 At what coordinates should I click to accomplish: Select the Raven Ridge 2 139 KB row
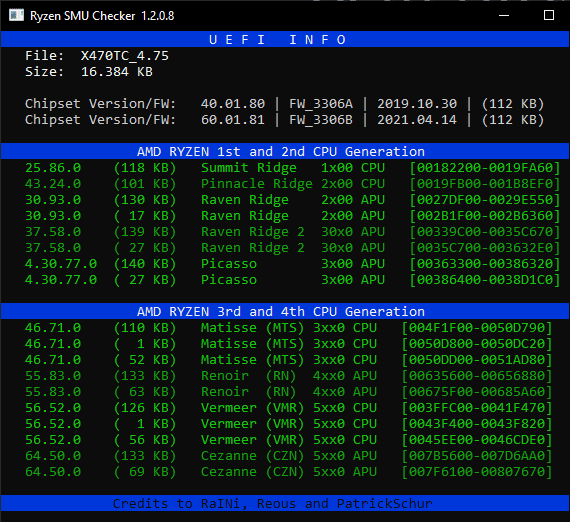[x=292, y=232]
